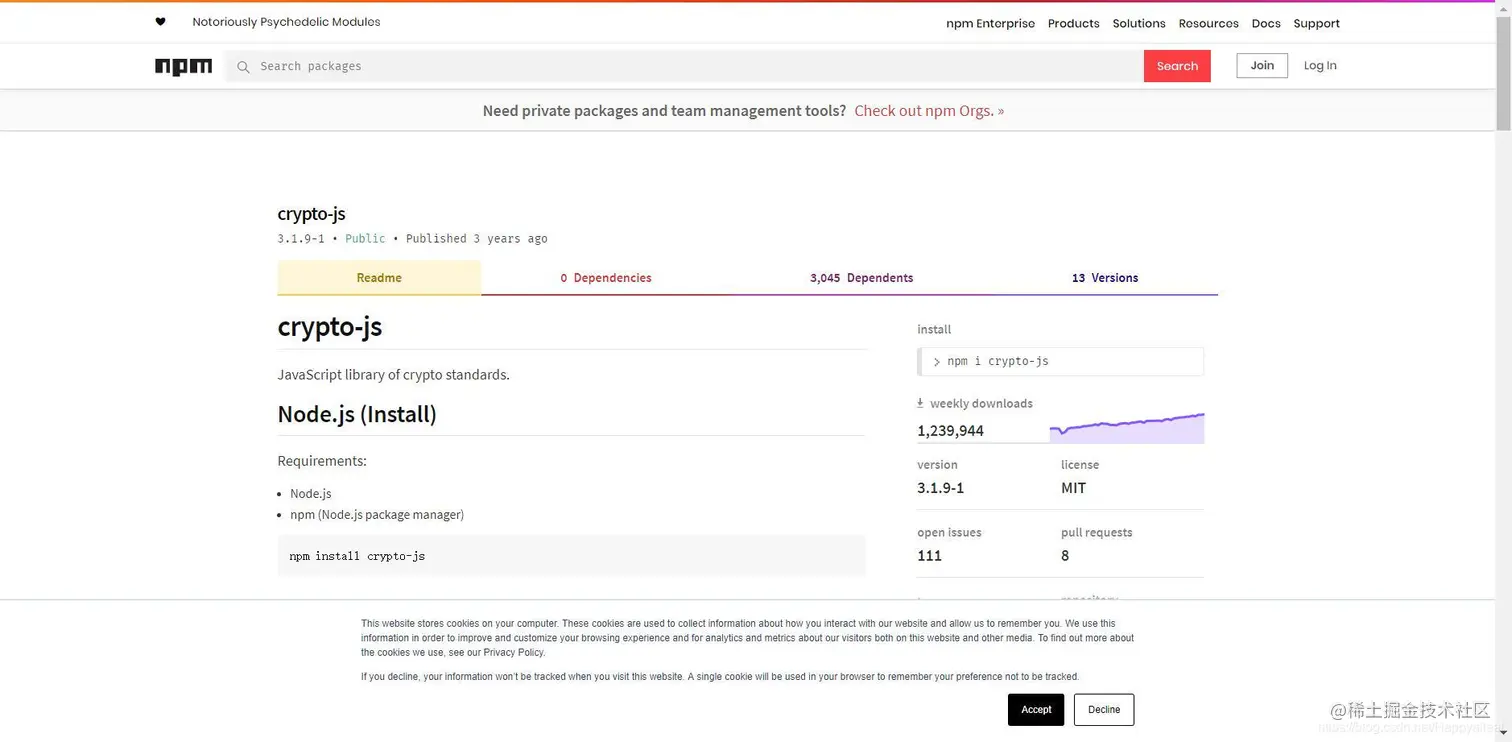Click the heart icon in the top bar
The width and height of the screenshot is (1512, 742).
[160, 21]
